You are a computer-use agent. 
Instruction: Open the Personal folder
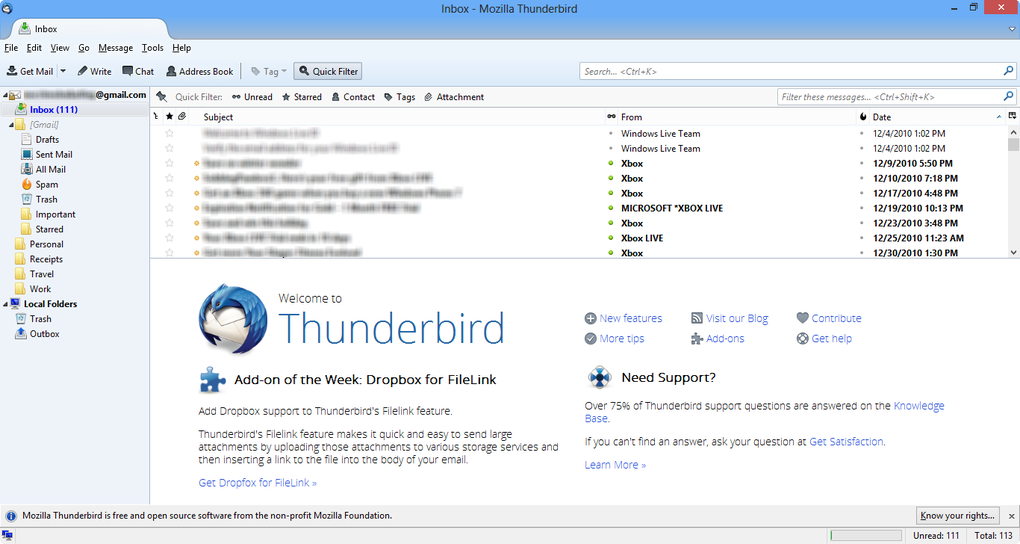coord(46,244)
